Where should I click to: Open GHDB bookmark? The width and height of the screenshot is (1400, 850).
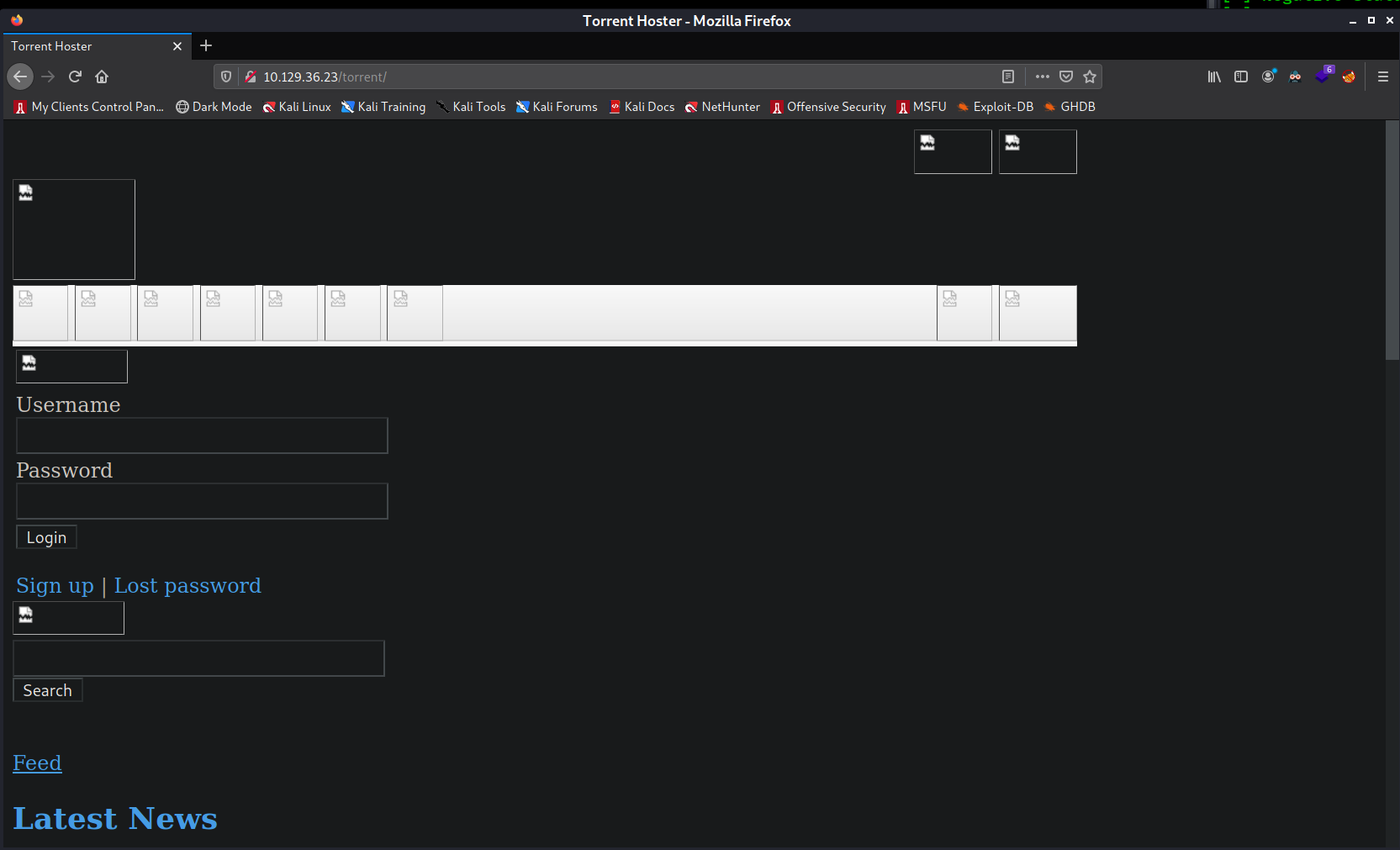[x=1070, y=107]
